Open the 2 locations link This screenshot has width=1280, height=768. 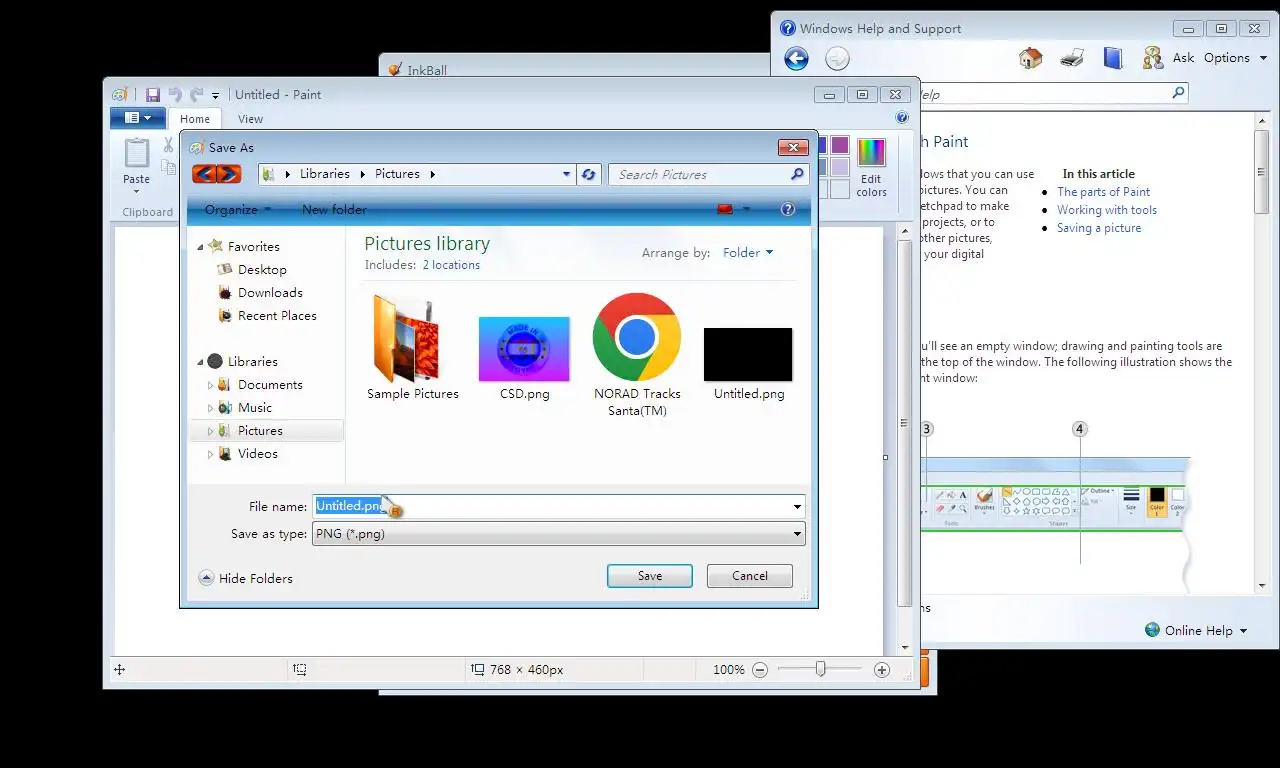tap(451, 265)
